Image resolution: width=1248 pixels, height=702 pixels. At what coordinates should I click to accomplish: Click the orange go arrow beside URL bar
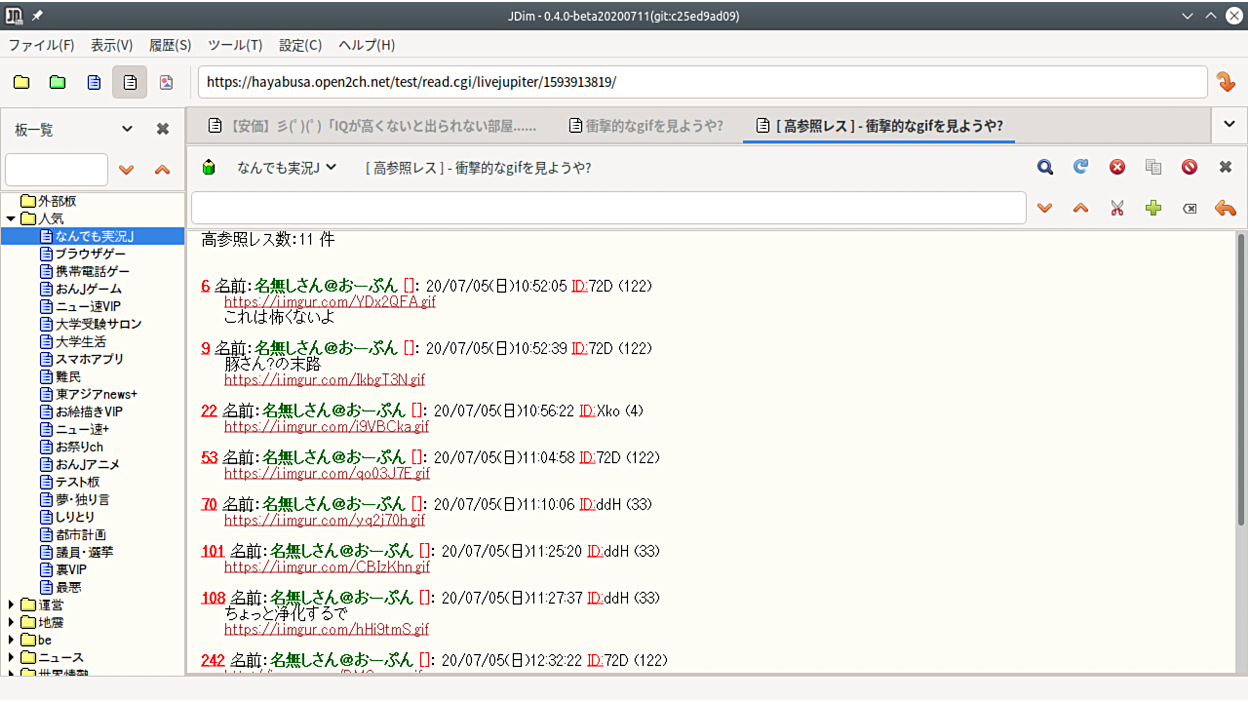1226,82
